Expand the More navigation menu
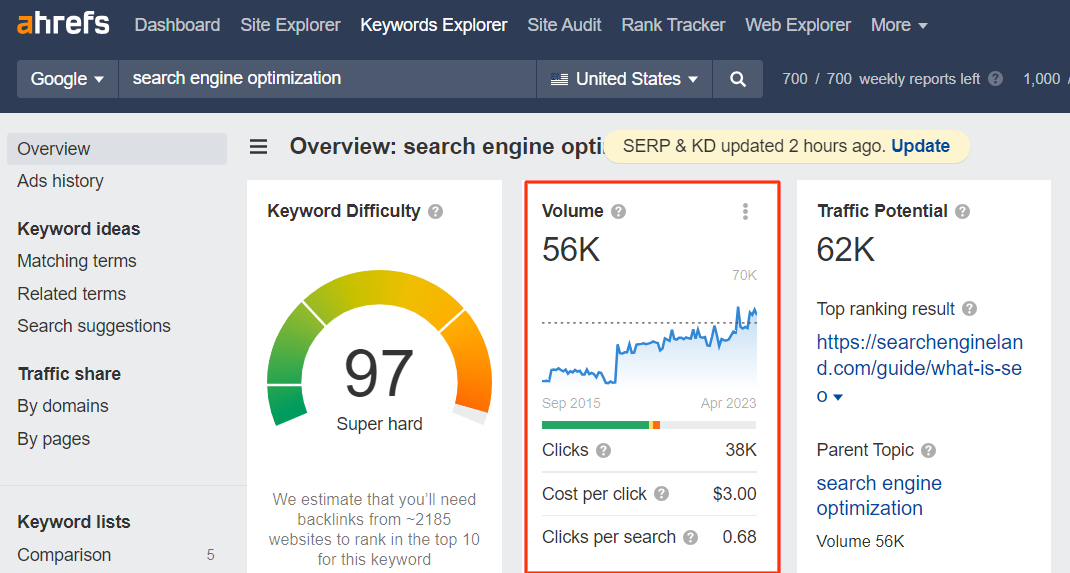 (x=899, y=25)
